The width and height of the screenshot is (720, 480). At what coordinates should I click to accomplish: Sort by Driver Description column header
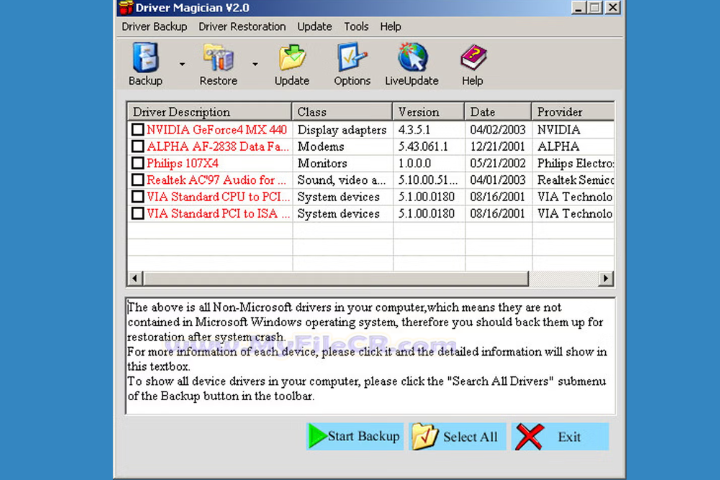coord(209,112)
